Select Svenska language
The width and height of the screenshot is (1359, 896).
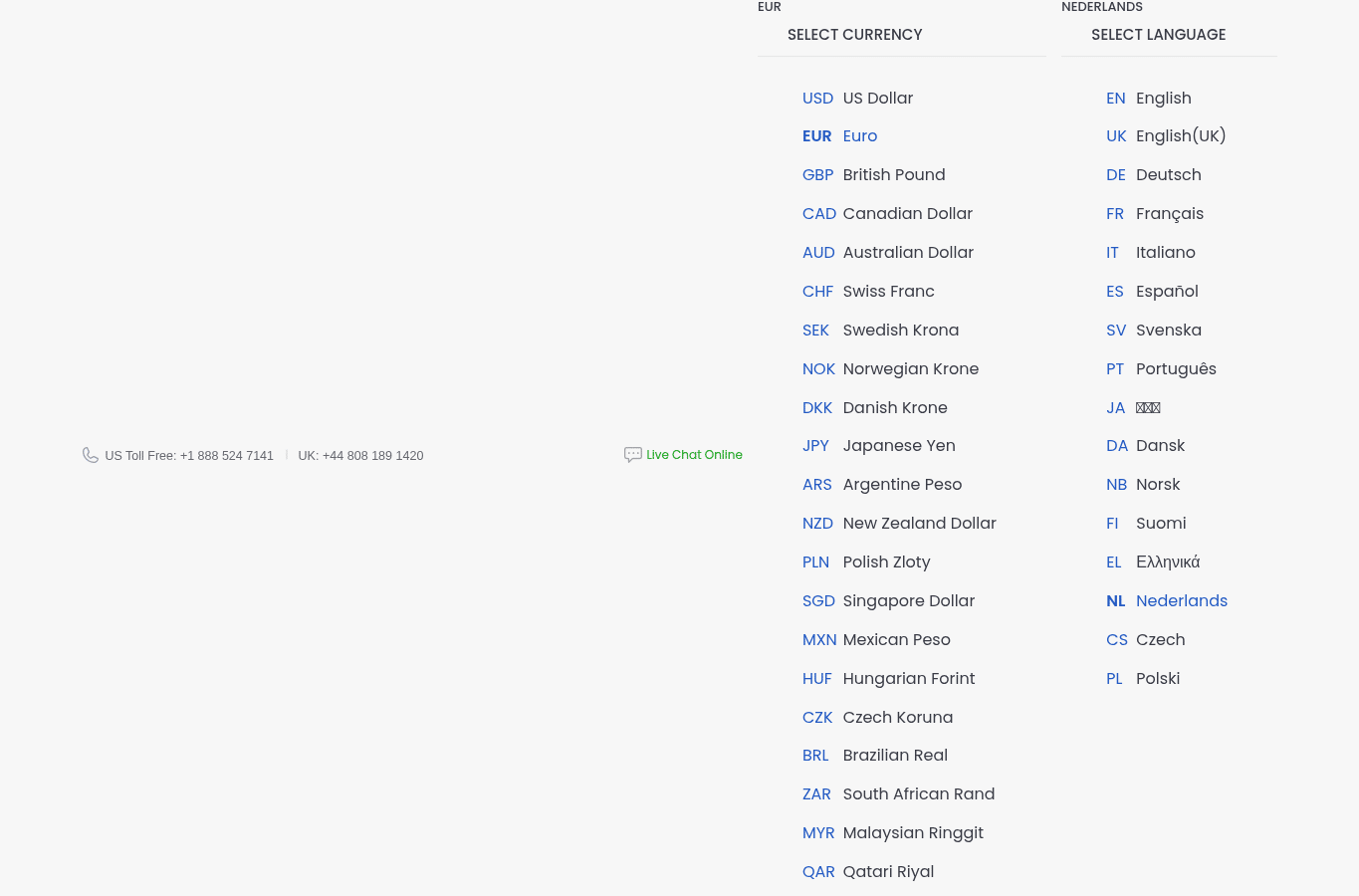(x=1154, y=331)
